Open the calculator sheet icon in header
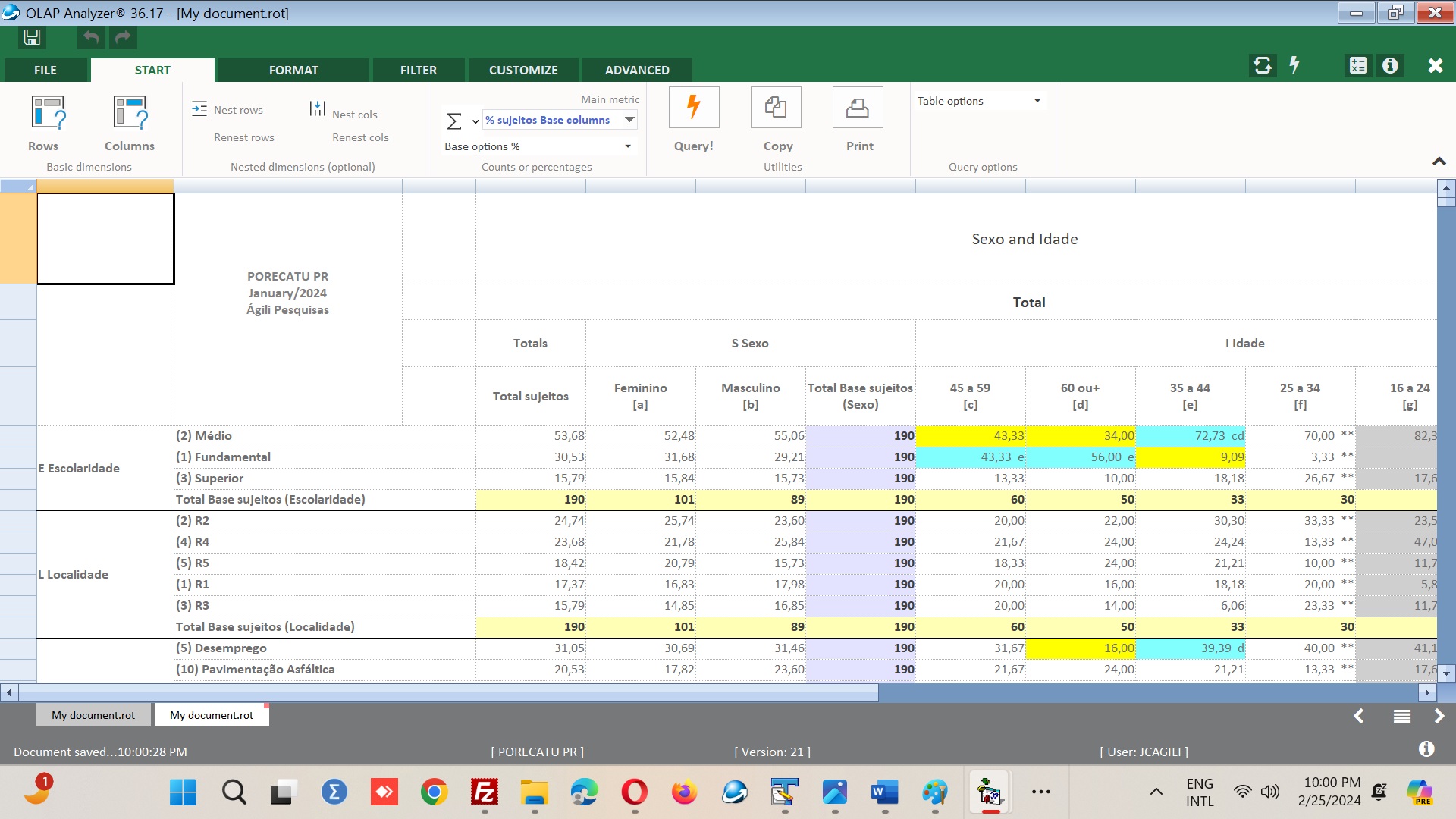This screenshot has height=819, width=1456. point(1357,66)
